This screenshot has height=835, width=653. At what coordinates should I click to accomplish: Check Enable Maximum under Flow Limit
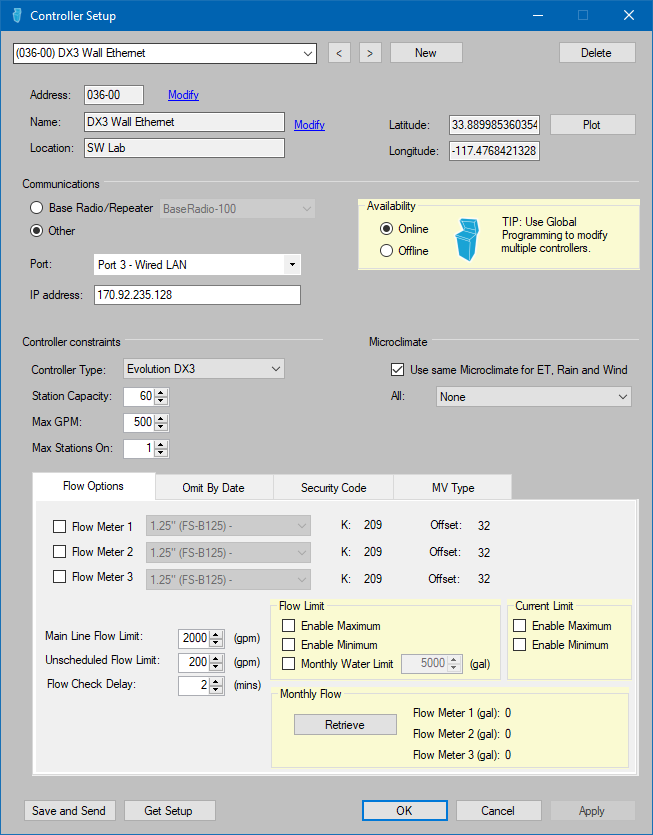(x=288, y=626)
